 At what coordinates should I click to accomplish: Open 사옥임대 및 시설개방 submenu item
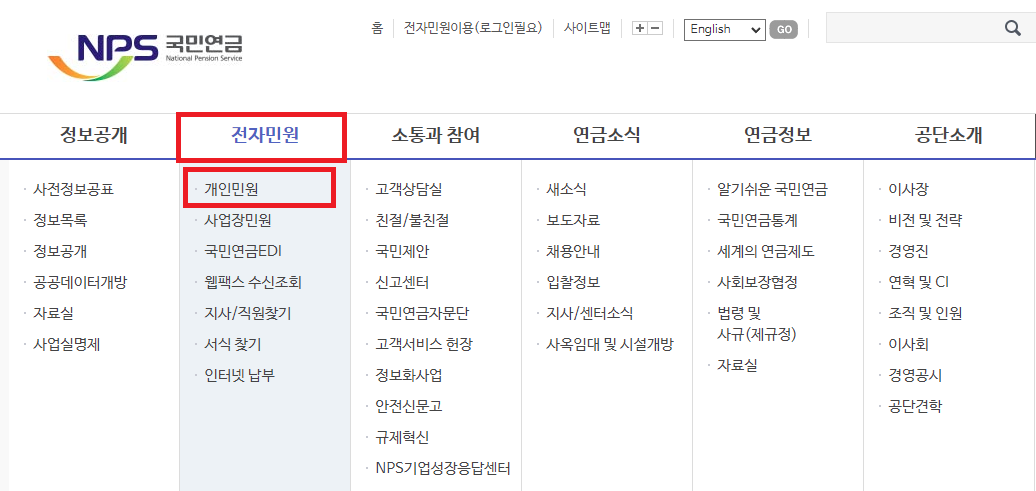(610, 344)
